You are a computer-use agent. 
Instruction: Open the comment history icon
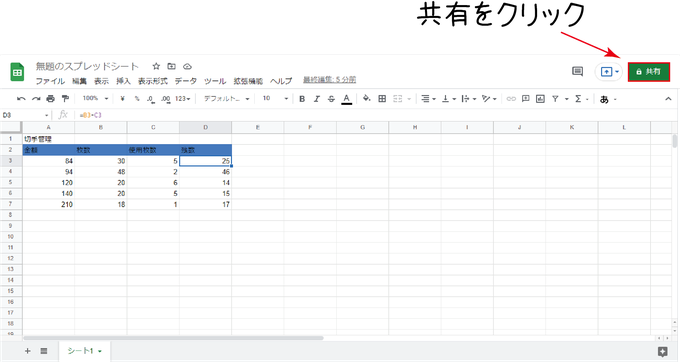coord(577,72)
